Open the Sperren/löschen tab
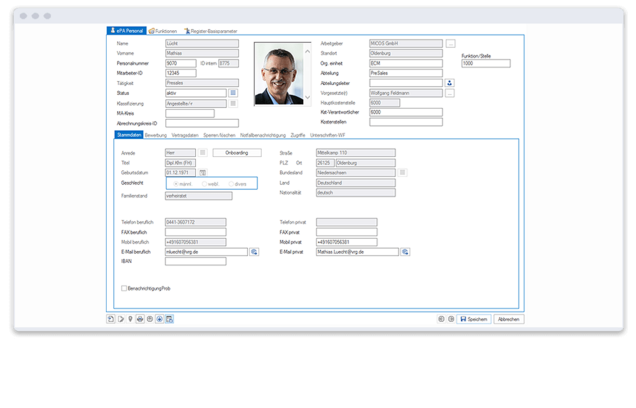The width and height of the screenshot is (636, 408). 219,135
